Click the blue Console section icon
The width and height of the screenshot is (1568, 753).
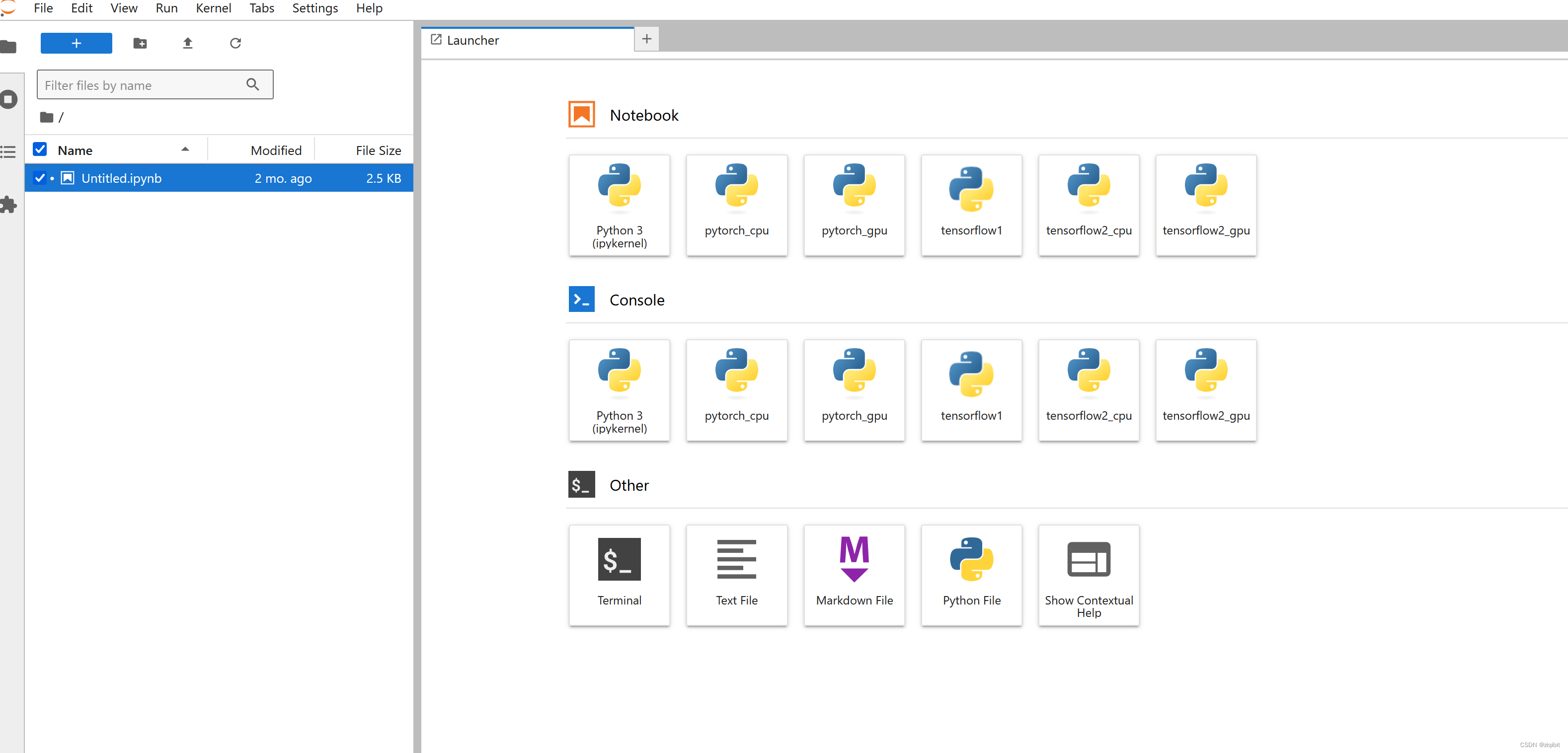tap(581, 300)
